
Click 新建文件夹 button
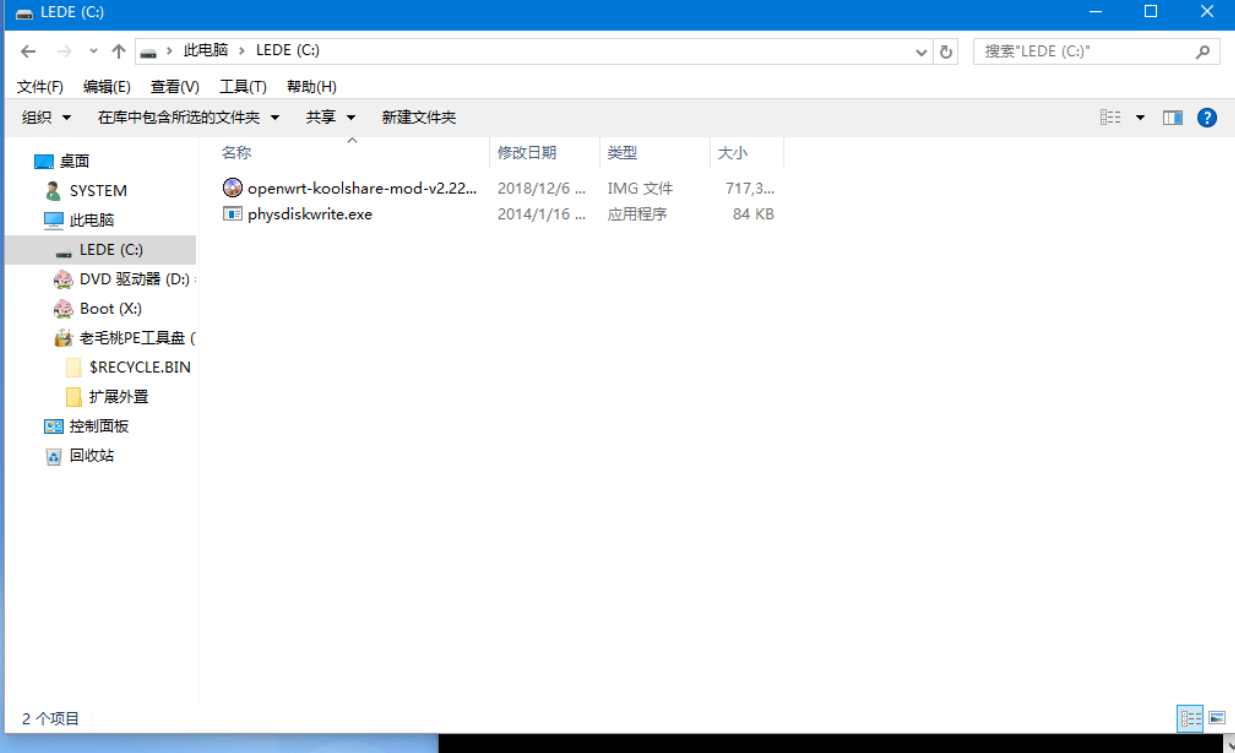[419, 118]
